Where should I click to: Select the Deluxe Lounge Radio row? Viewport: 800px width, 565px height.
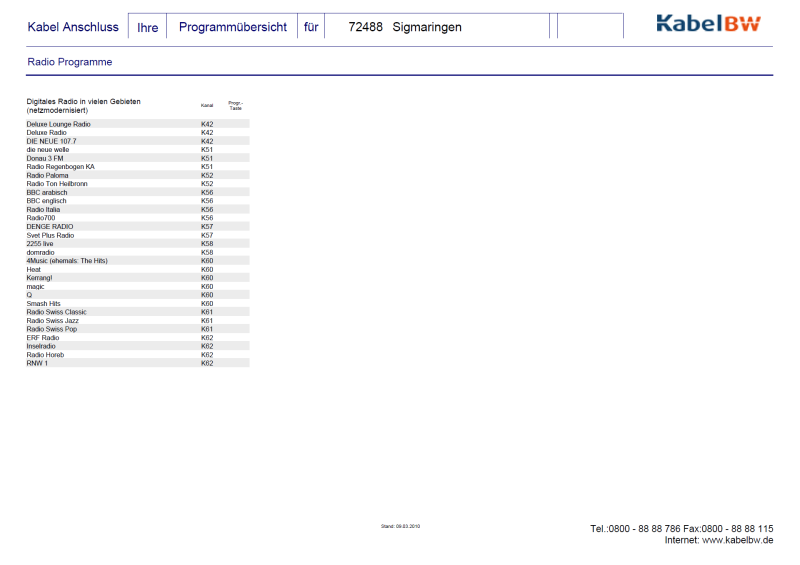[x=58, y=124]
